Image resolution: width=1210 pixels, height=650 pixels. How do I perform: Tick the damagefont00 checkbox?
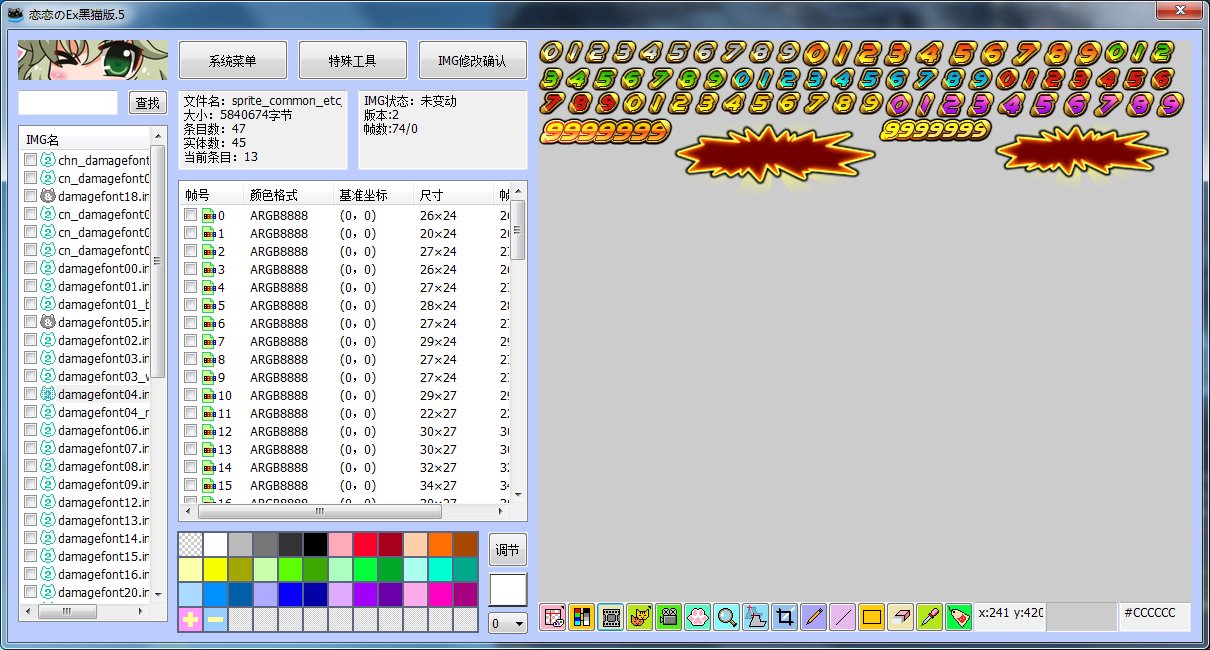coord(31,268)
